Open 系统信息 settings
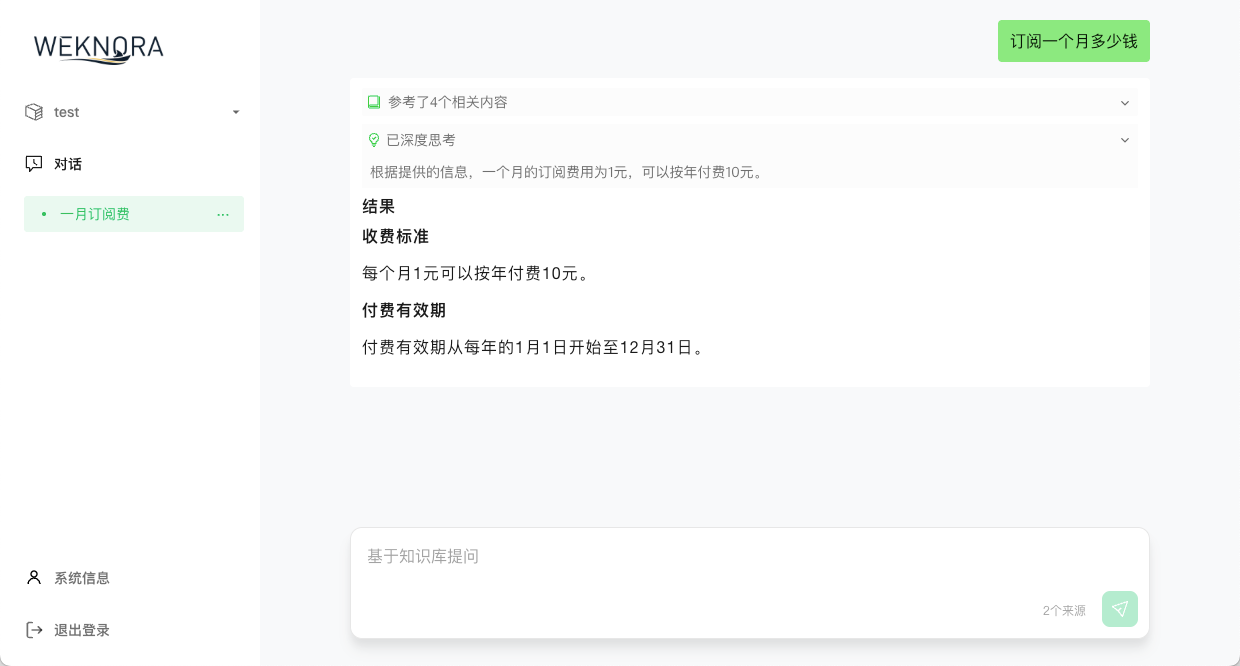1240x666 pixels. [82, 578]
